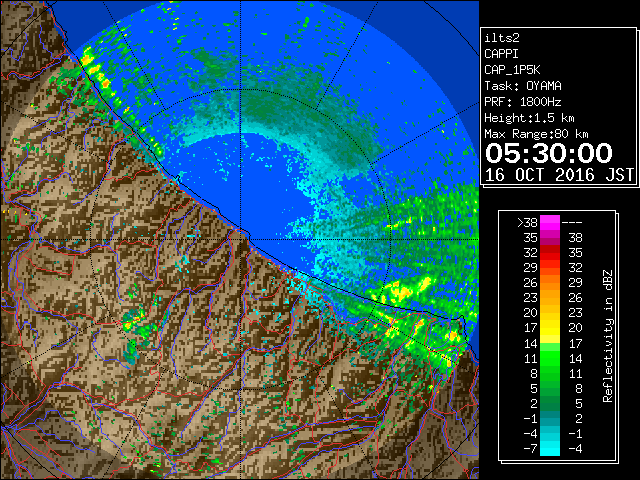Screen dimensions: 640x480
Task: Select the 'Task: OYAMA' line
Action: [x=523, y=86]
